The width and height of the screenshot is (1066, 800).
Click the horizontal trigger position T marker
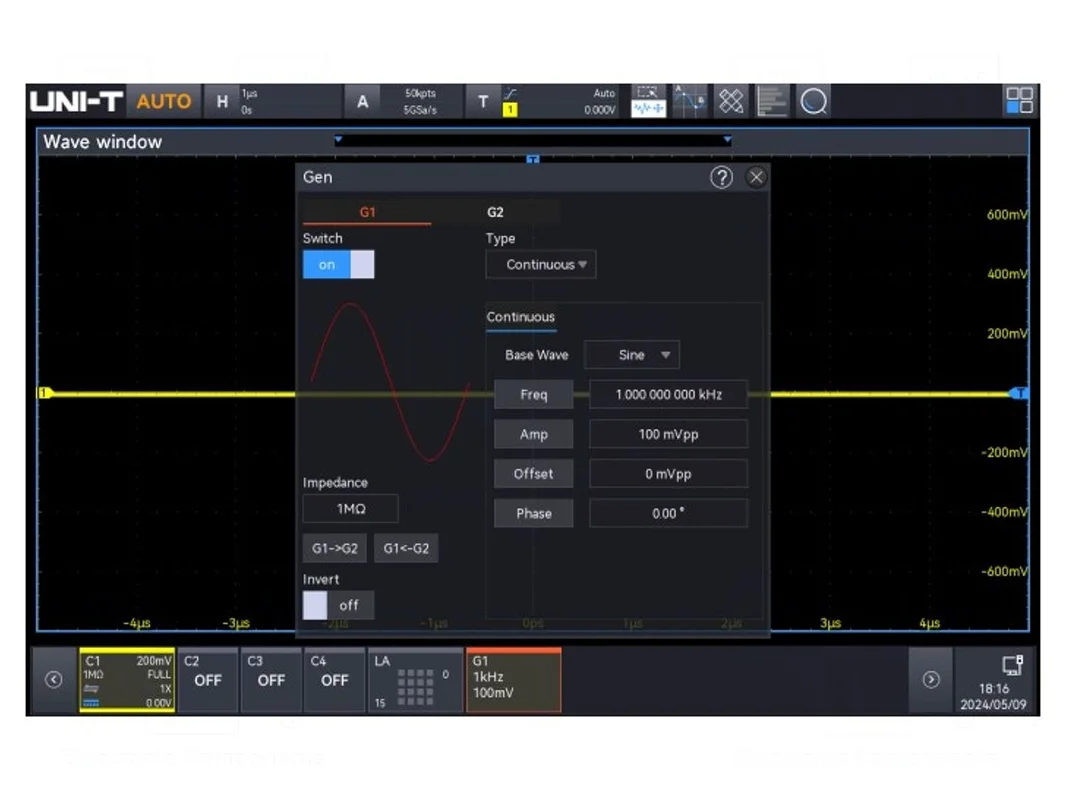[x=533, y=160]
